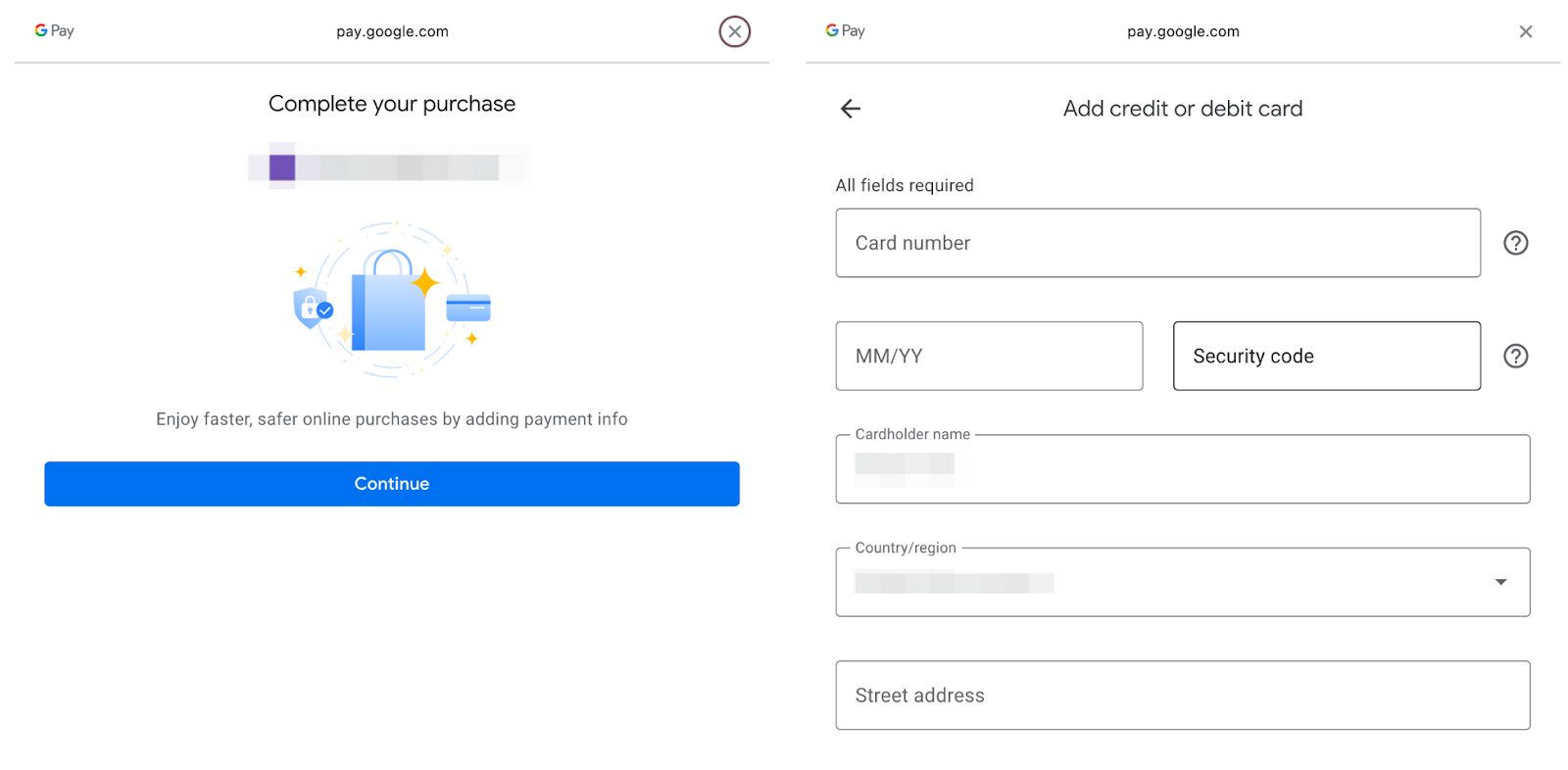Viewport: 1568px width, 770px height.
Task: Focus the Street address field
Action: [1181, 695]
